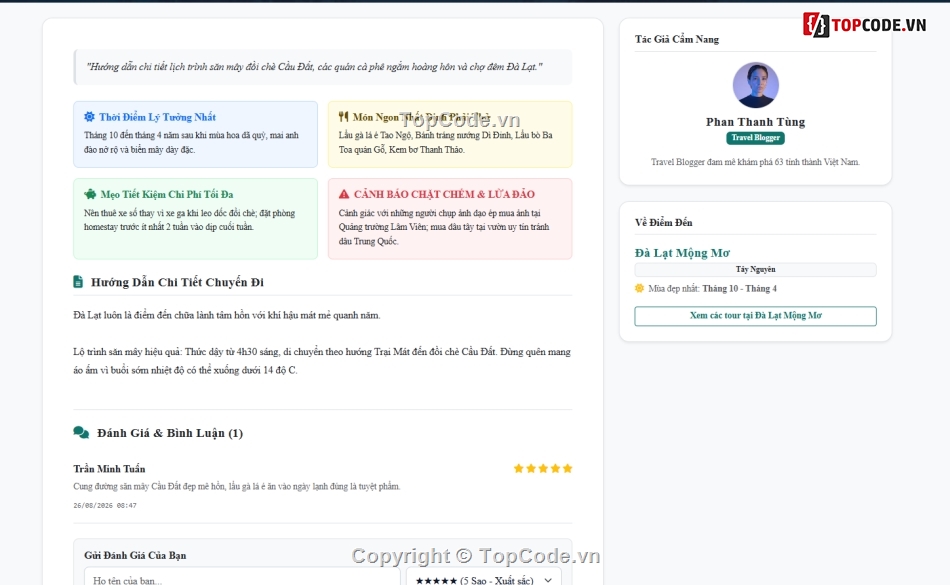This screenshot has height=585, width=950.
Task: Click the piggy bank savings icon
Action: (90, 194)
